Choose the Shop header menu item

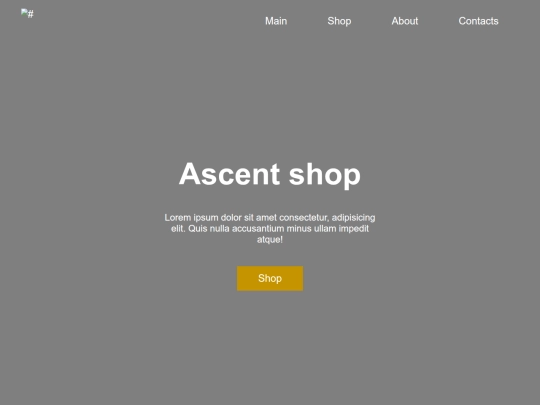[339, 21]
